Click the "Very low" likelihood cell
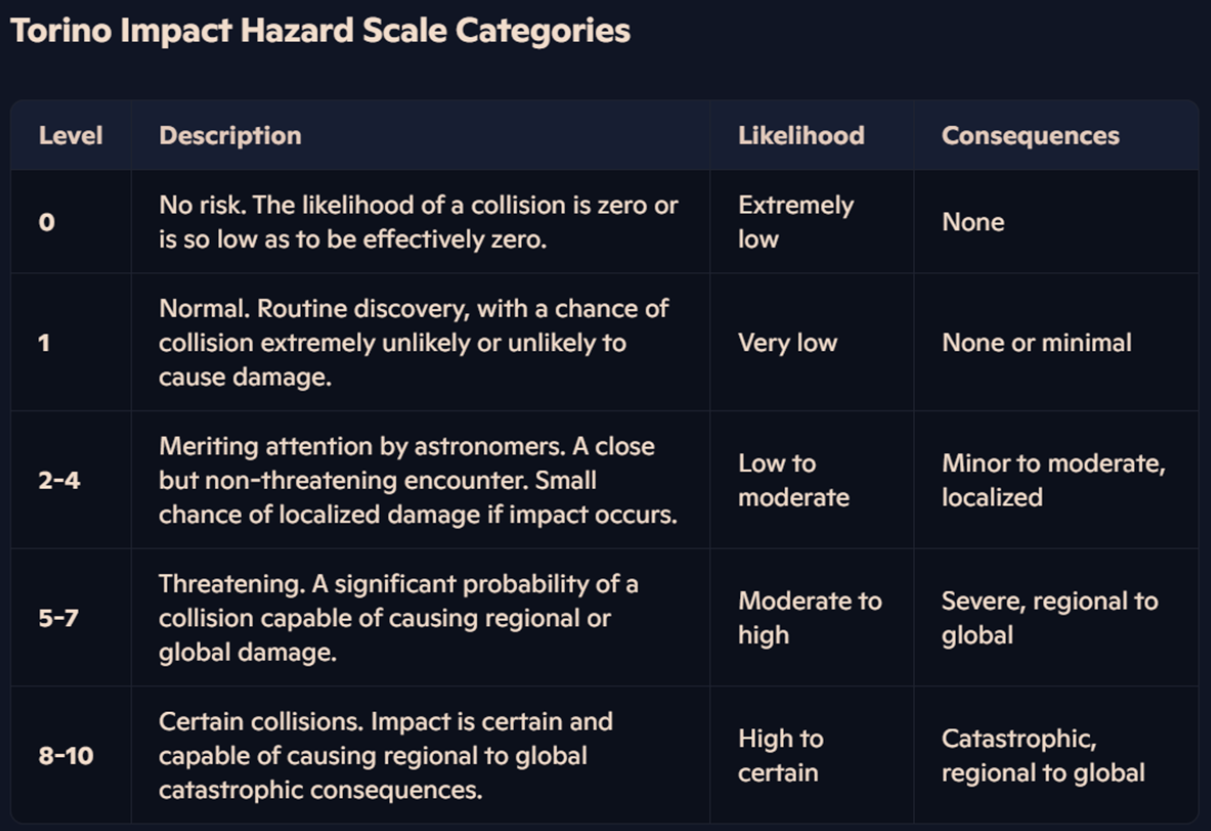This screenshot has width=1211, height=831. point(787,343)
